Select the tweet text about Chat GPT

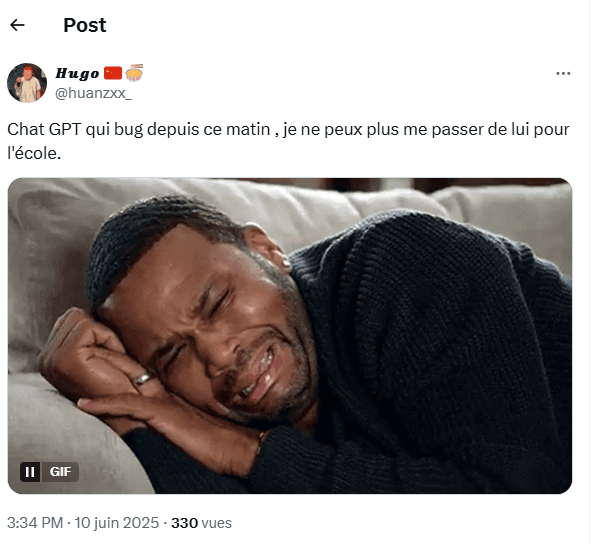(288, 142)
